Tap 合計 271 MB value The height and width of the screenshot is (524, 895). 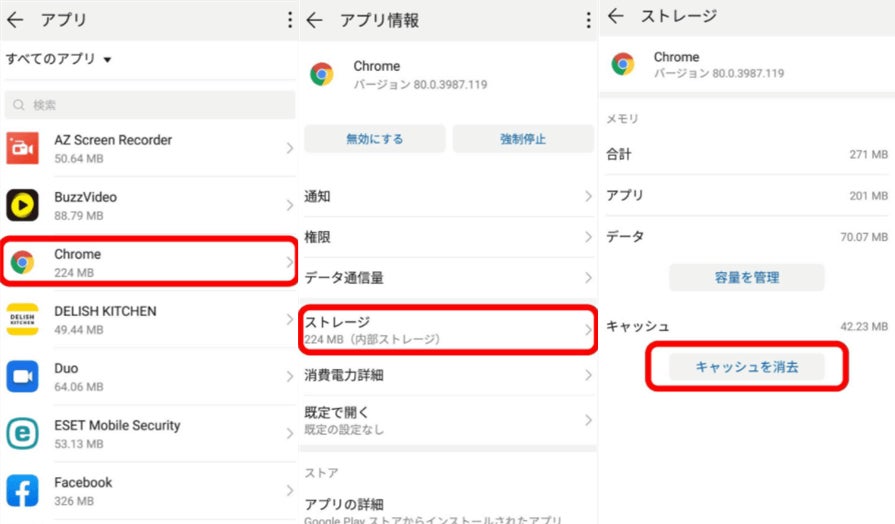(x=868, y=155)
